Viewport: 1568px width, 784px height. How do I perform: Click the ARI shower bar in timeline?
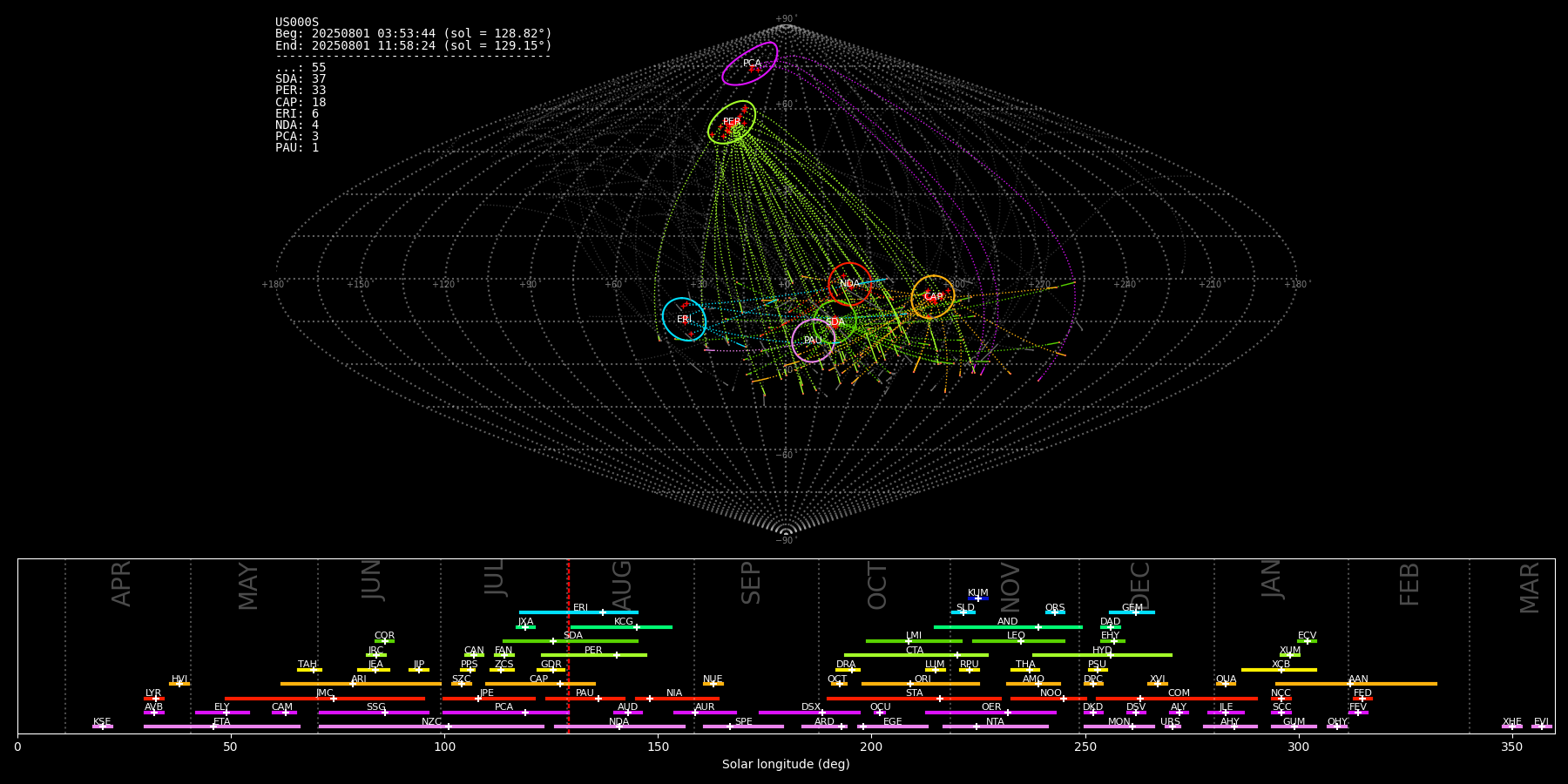pyautogui.click(x=361, y=684)
